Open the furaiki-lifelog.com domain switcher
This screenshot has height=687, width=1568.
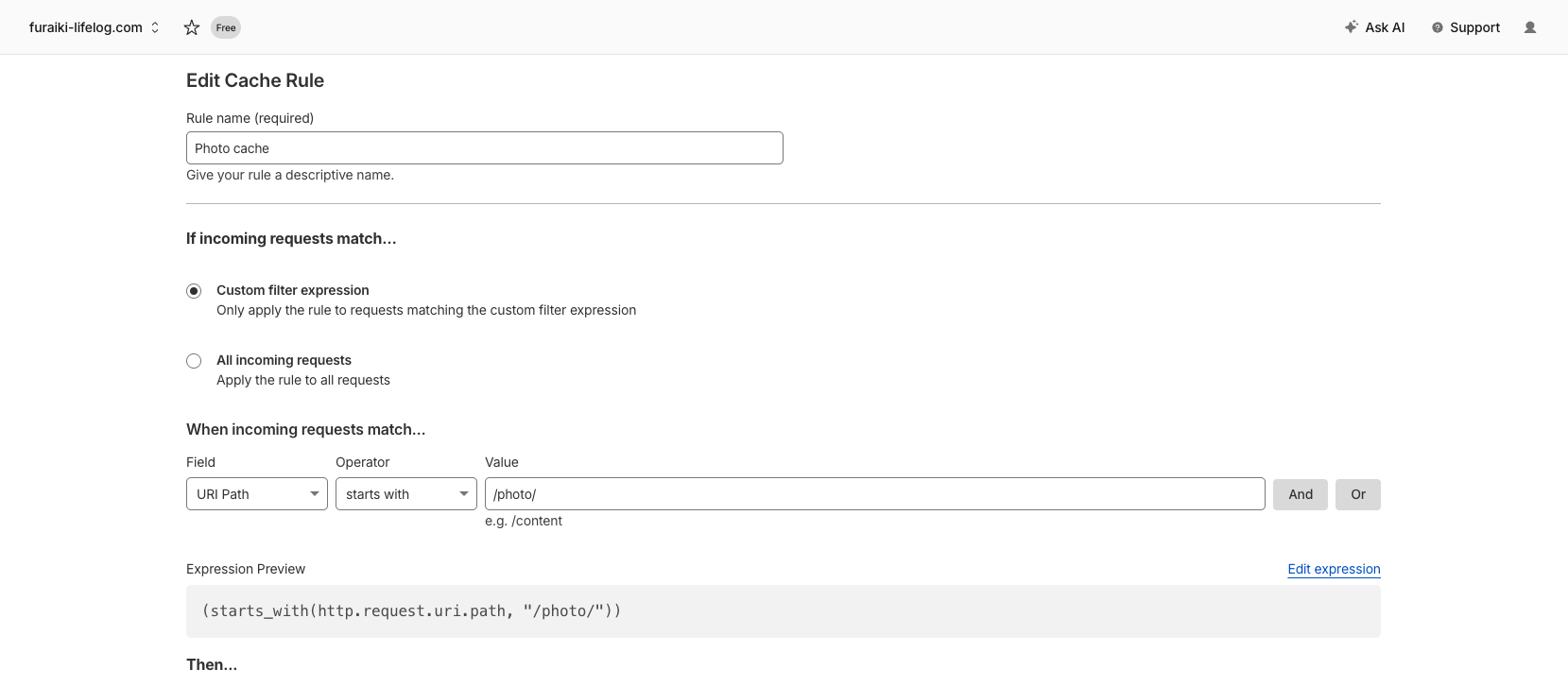(x=86, y=27)
